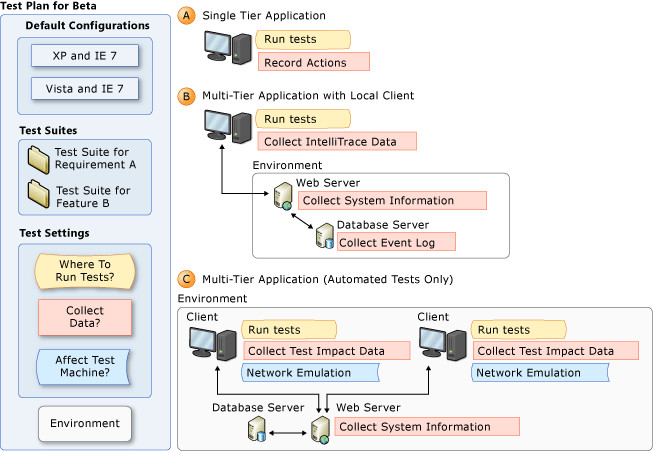The height and width of the screenshot is (452, 653).
Task: Click the XP and IE 7 configuration box
Action: (x=84, y=55)
